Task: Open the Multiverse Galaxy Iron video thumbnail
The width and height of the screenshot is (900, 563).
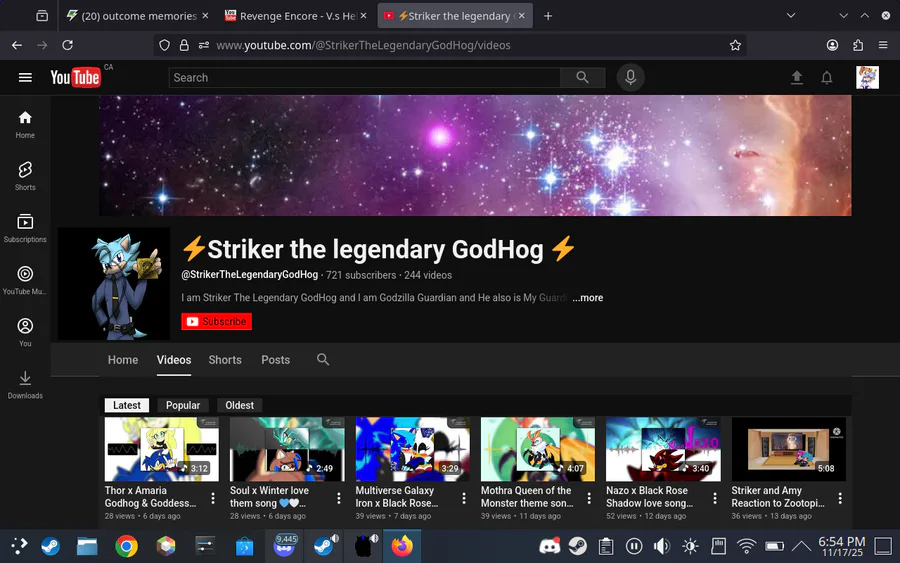Action: (x=412, y=449)
